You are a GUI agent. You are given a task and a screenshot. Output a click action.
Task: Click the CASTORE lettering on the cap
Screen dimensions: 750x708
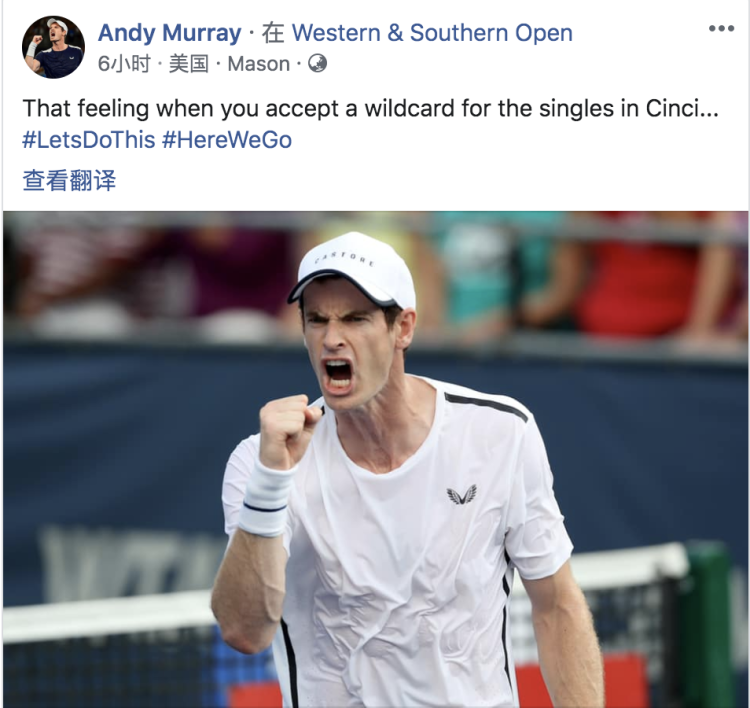coord(344,259)
